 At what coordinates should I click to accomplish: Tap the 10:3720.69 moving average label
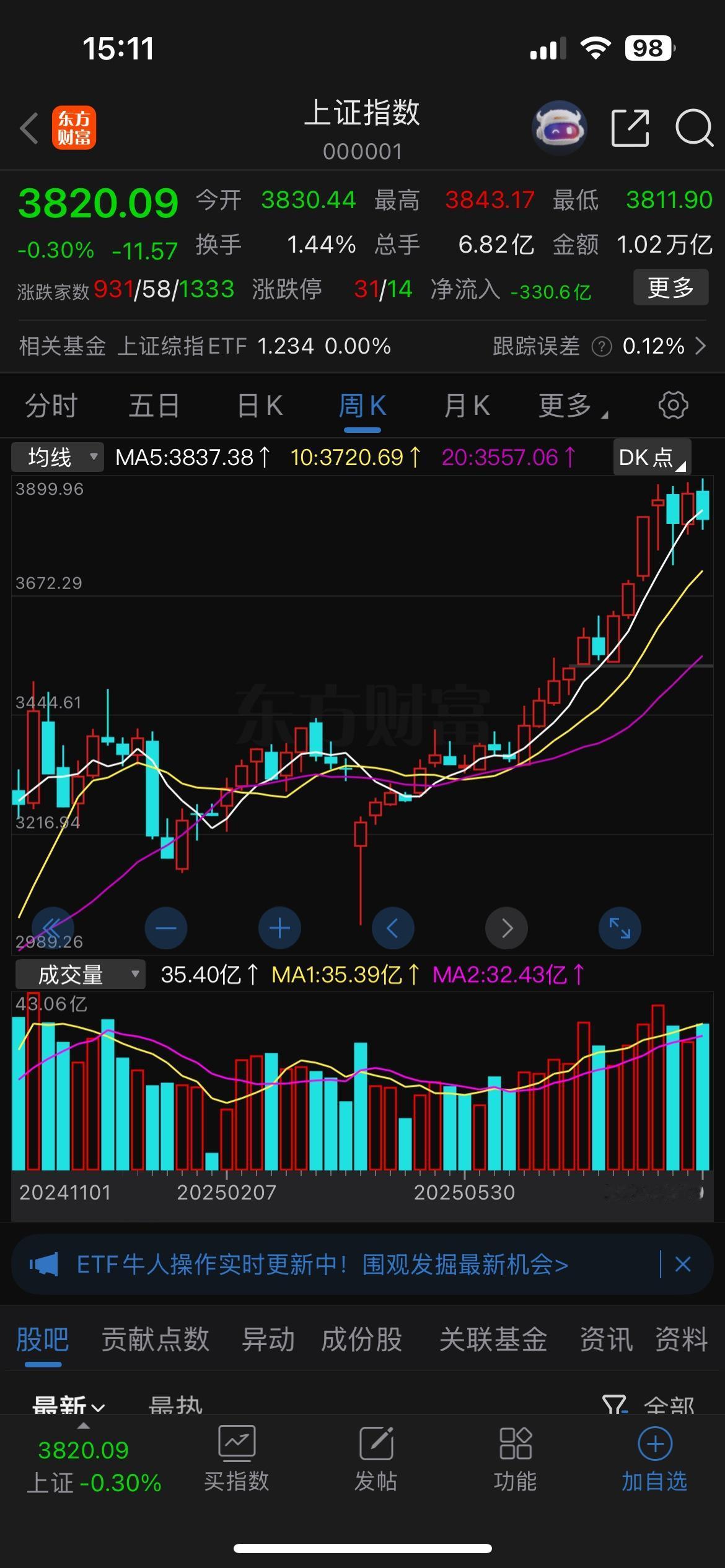356,458
